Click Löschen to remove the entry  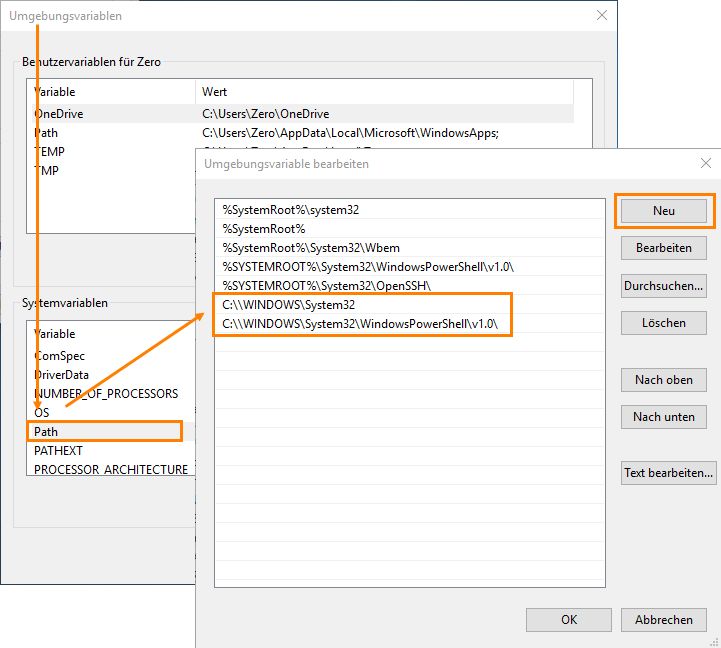tap(664, 323)
